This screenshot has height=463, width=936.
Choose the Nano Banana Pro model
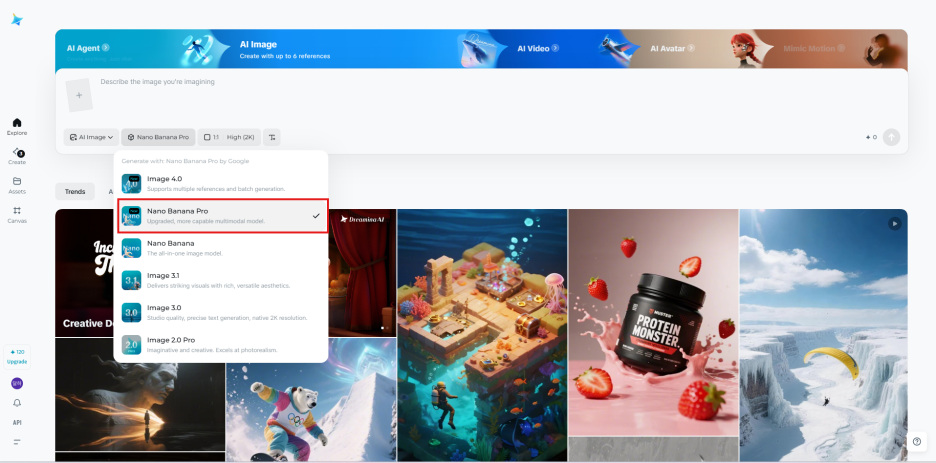coord(222,215)
